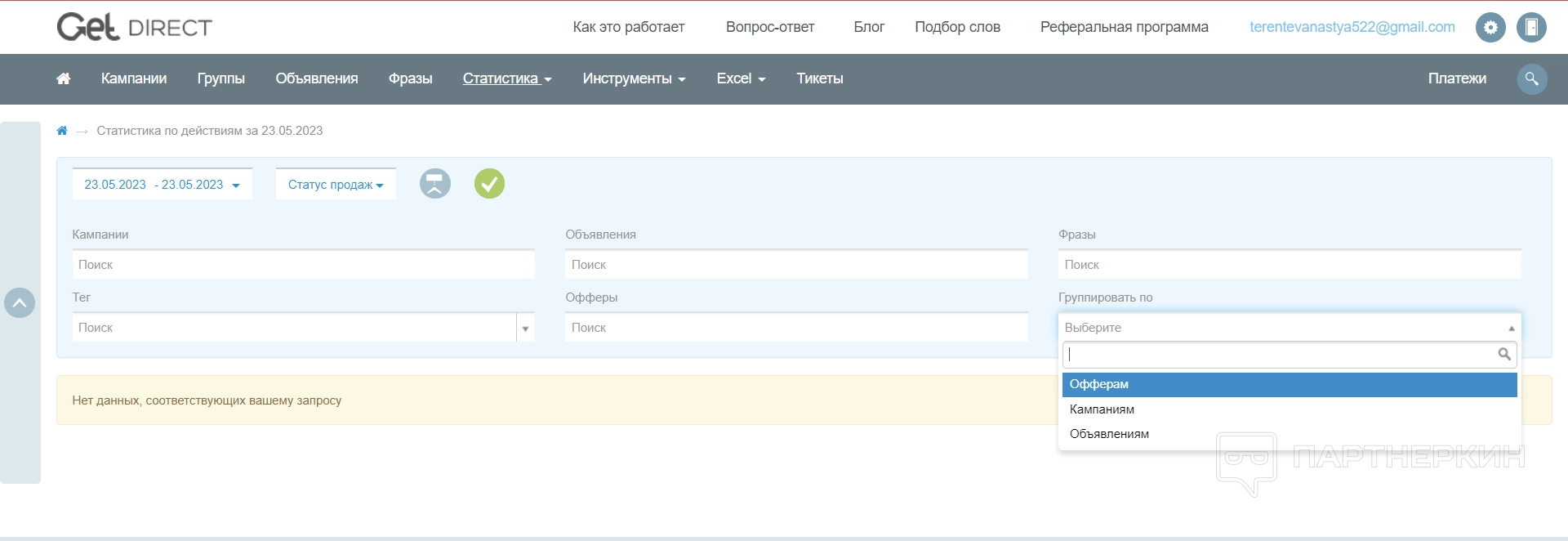Open settings gear icon in header
The image size is (1568, 541).
tap(1490, 27)
